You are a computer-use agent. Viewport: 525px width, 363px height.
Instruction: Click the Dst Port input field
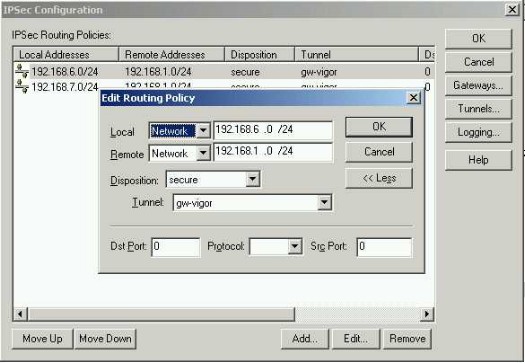point(176,247)
